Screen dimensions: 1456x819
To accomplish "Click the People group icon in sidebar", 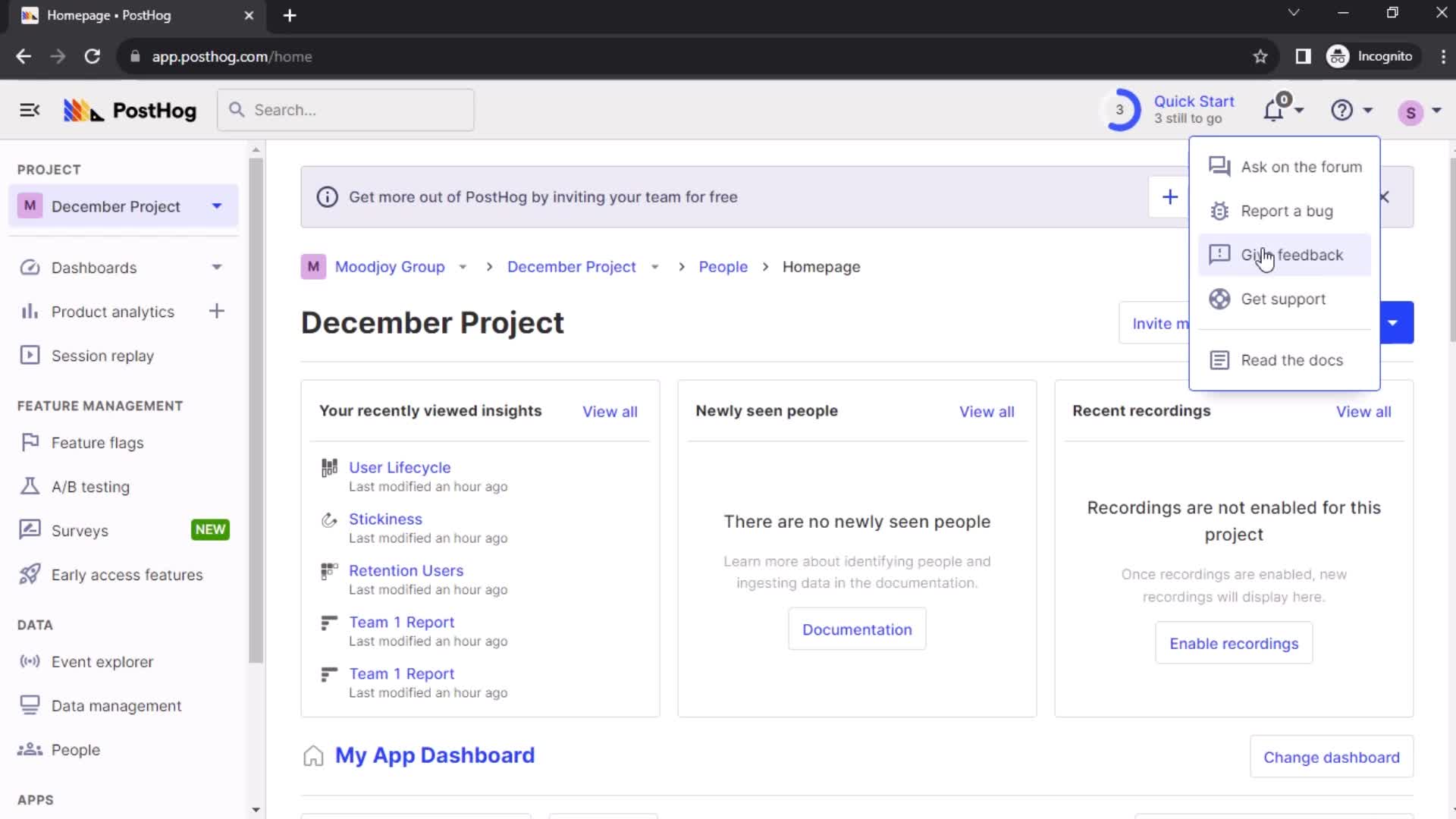I will pos(30,749).
